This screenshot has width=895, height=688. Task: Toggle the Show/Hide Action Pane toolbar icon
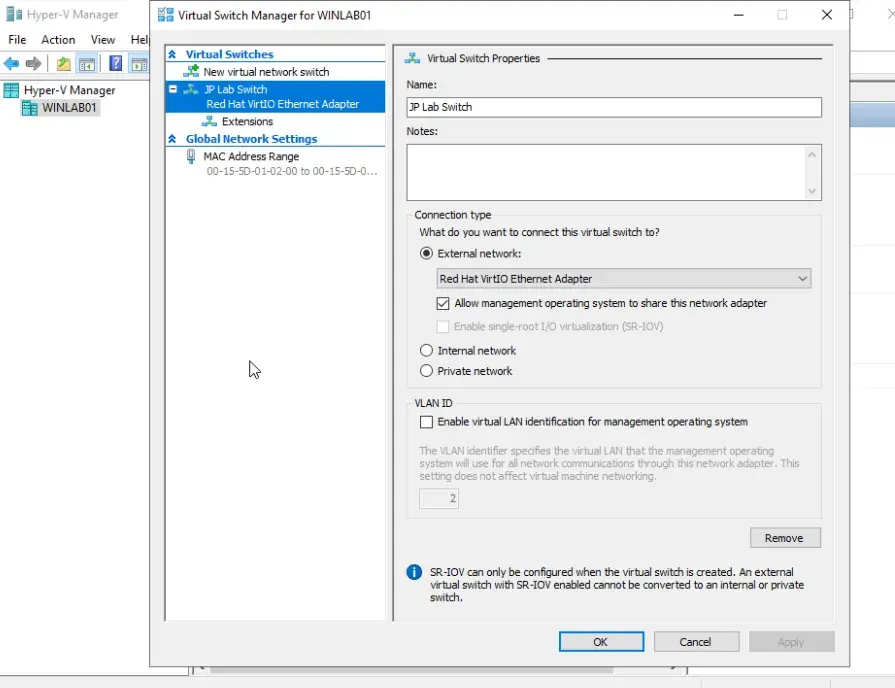click(x=139, y=63)
